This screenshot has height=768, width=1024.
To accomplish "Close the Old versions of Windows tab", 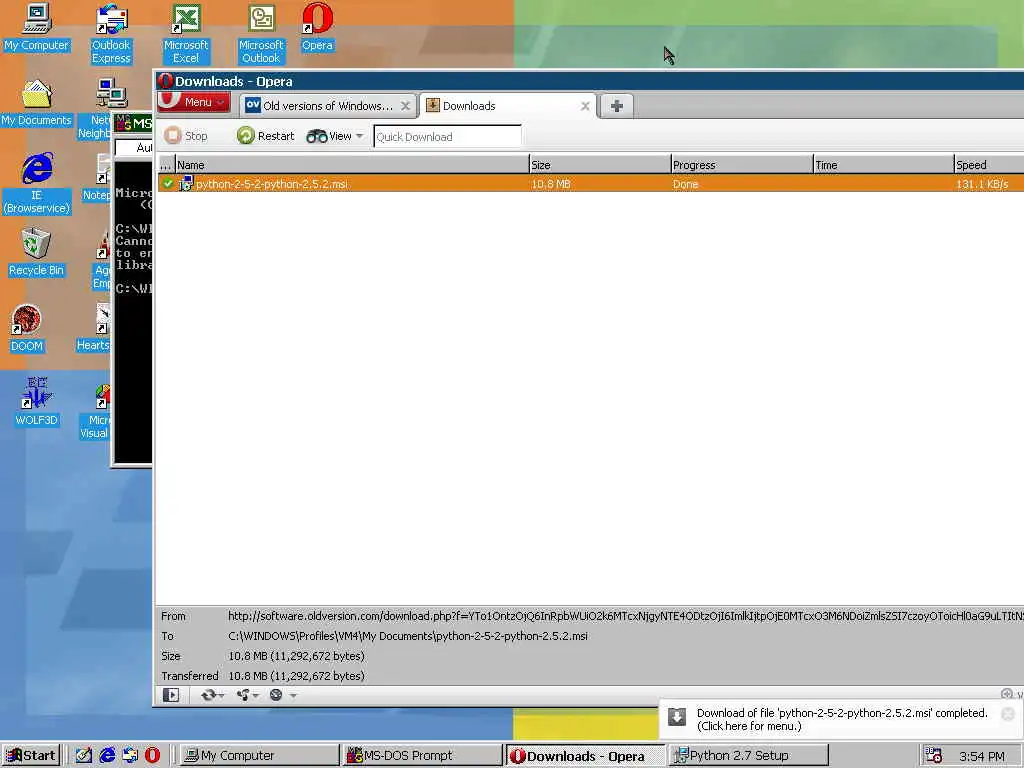I will pyautogui.click(x=406, y=106).
